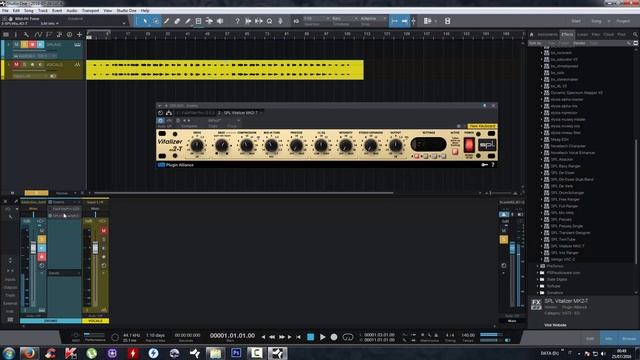Adjust the blue mixer channel fader
Screen dimensions: 640x360
33,248
